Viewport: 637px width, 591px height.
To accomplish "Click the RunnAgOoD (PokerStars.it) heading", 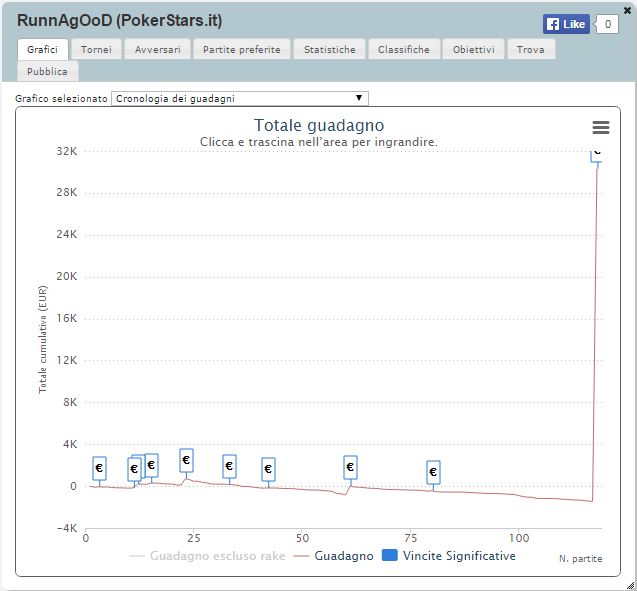I will pos(119,21).
